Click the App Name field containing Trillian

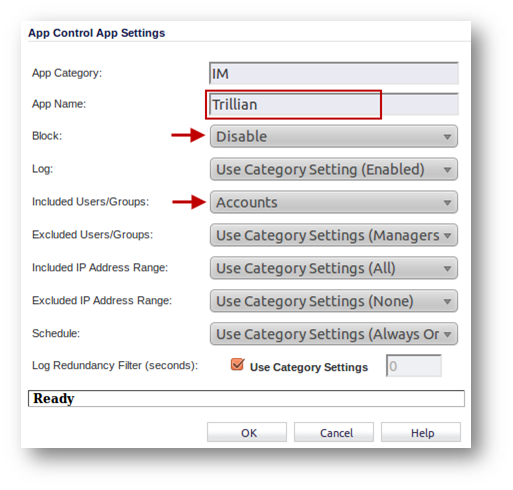coord(334,104)
